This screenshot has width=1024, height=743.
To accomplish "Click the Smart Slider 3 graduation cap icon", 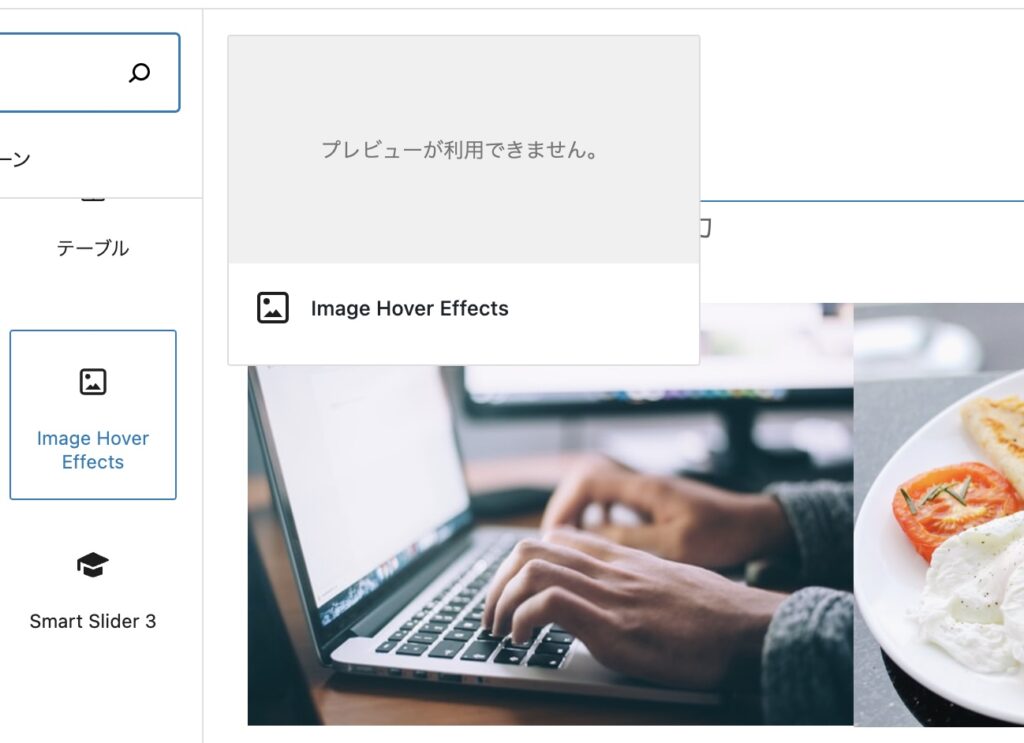I will point(93,565).
